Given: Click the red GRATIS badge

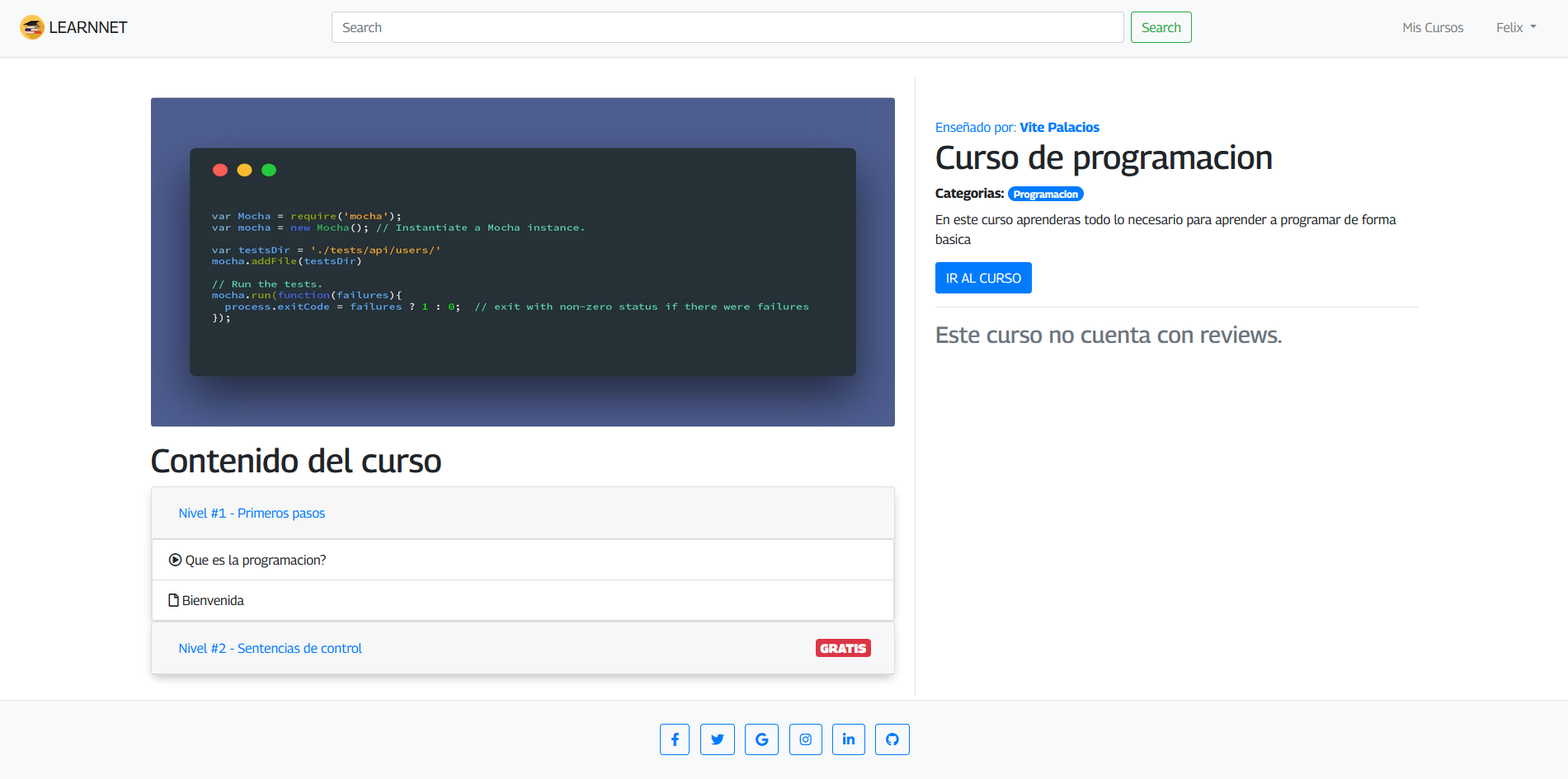Looking at the screenshot, I should tap(842, 648).
